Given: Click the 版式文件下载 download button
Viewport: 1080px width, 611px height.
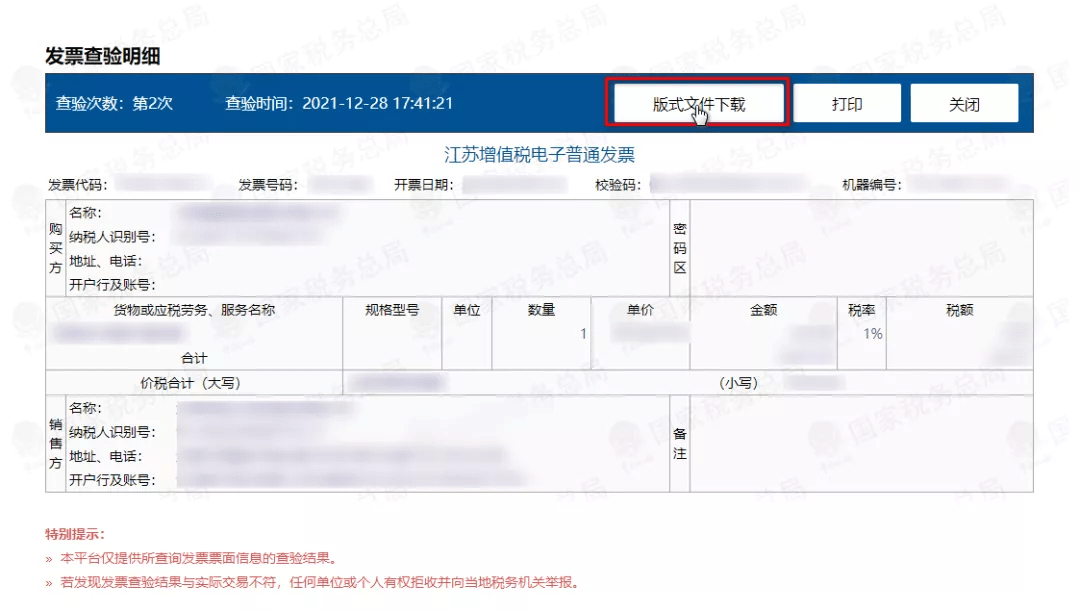Looking at the screenshot, I should pos(698,104).
